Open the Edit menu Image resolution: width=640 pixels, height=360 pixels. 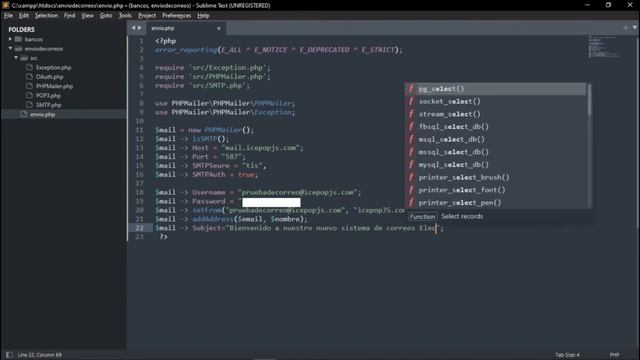pyautogui.click(x=24, y=16)
